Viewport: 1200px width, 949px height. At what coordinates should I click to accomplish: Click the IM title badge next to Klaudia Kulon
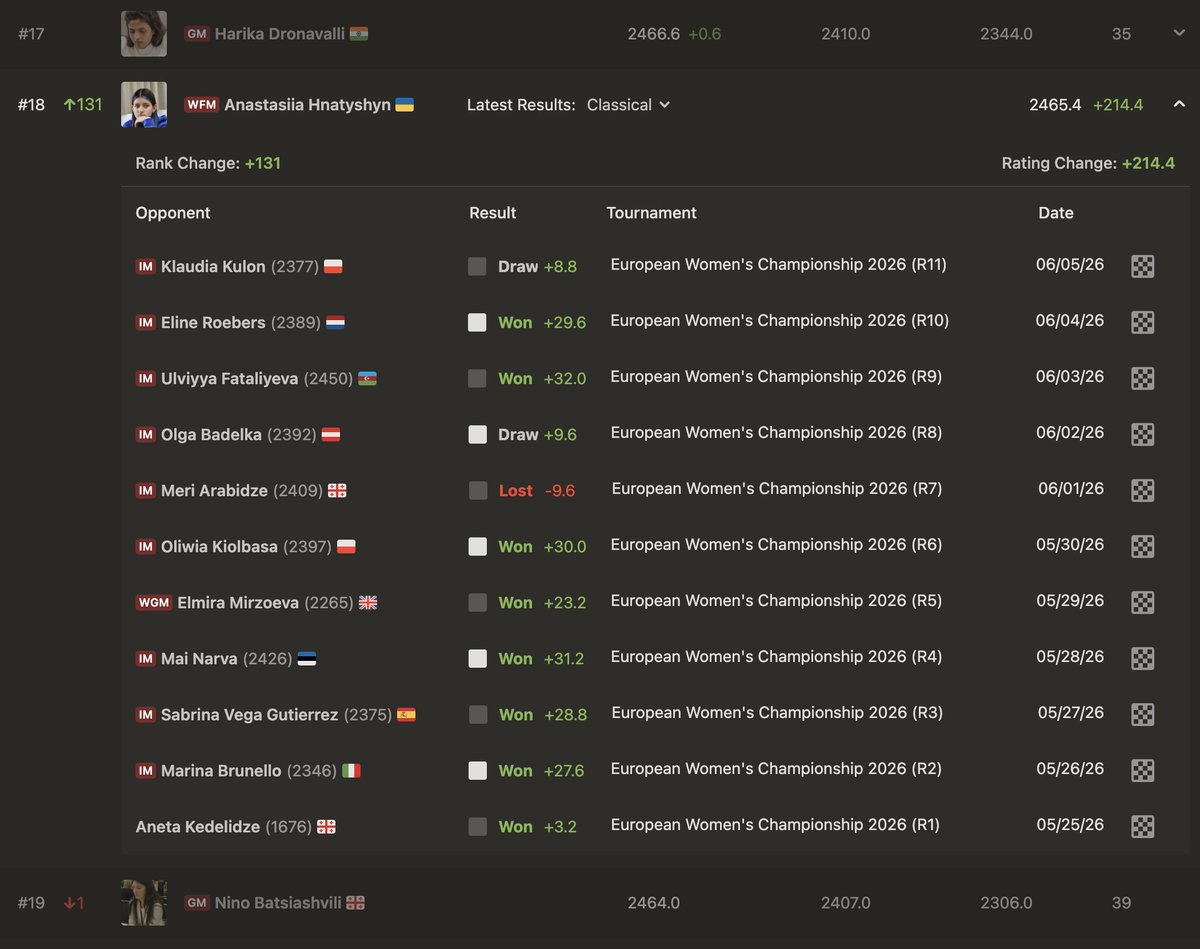coord(145,267)
